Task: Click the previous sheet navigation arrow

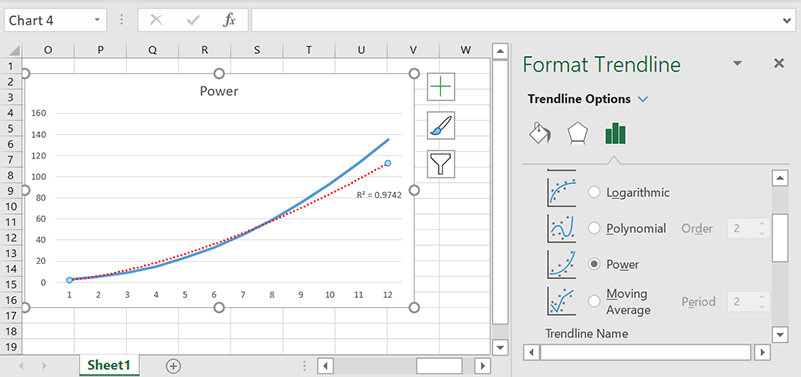Action: (22, 366)
